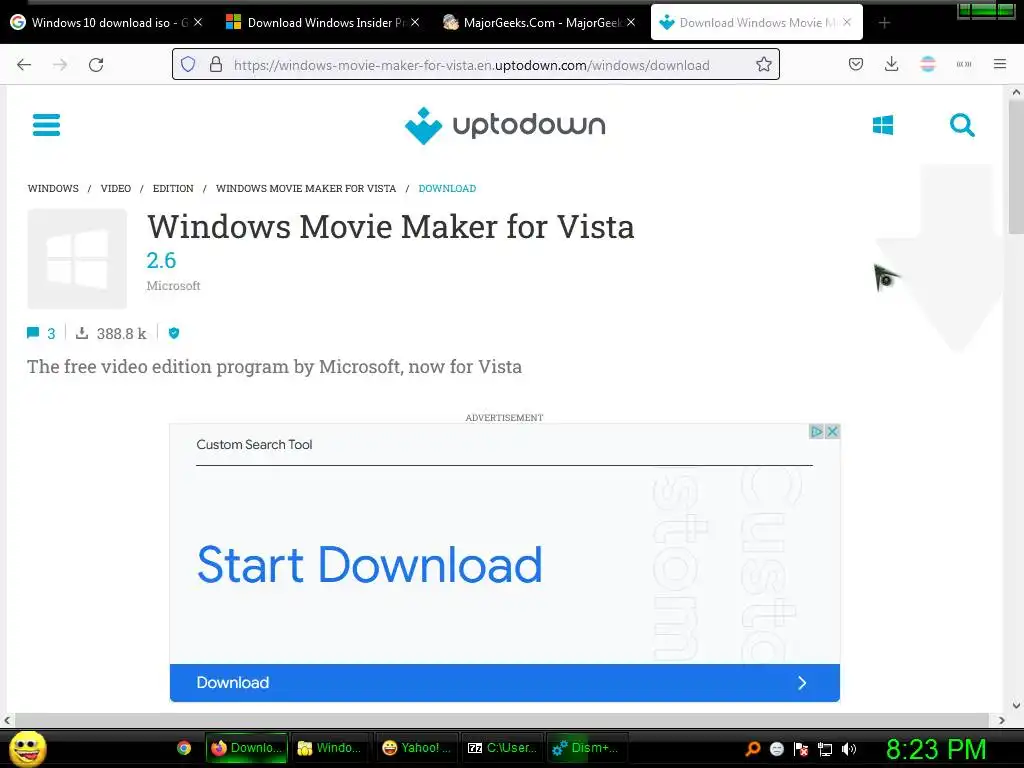Save page to Pocket
The width and height of the screenshot is (1024, 768).
(x=856, y=64)
